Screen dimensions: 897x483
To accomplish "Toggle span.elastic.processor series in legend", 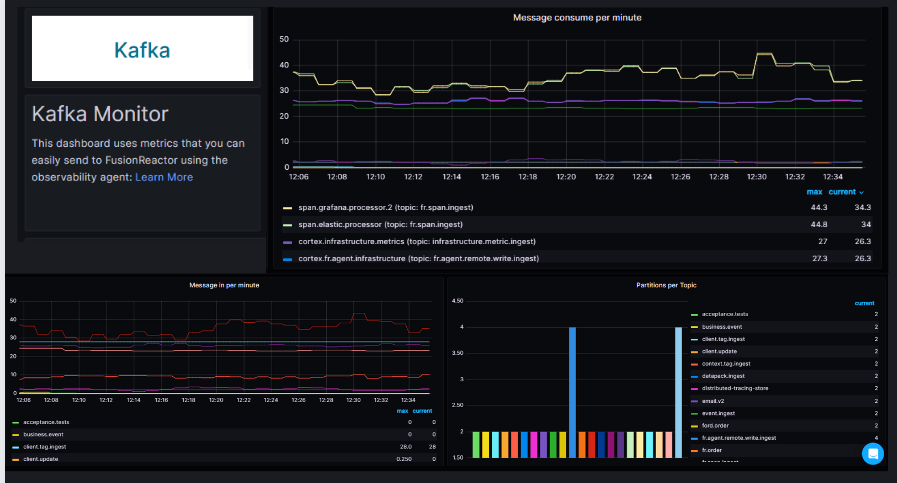I will coord(380,225).
